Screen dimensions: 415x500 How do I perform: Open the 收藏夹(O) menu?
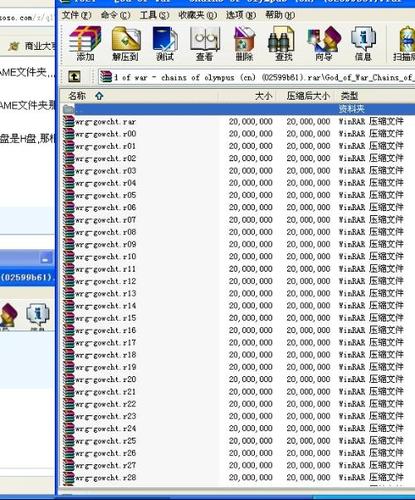tap(197, 15)
